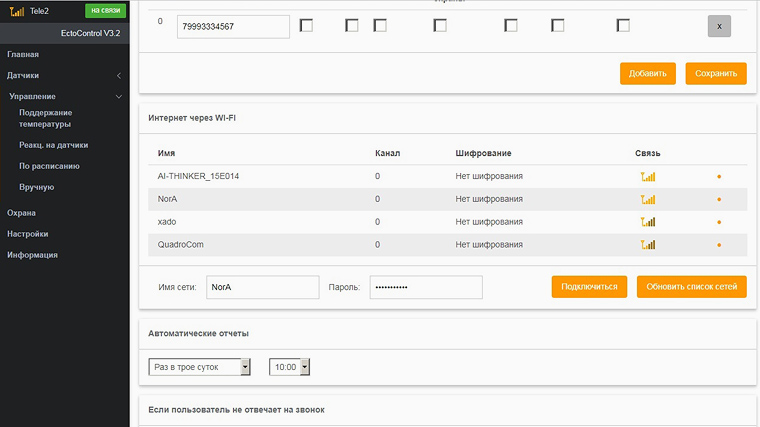Click orange status dot in AI-THINKER_15E014 row

point(718,177)
